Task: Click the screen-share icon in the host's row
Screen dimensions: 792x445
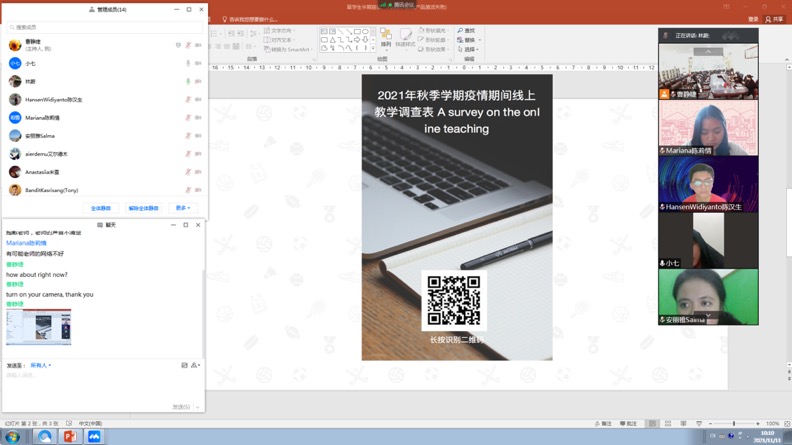Action: click(178, 45)
